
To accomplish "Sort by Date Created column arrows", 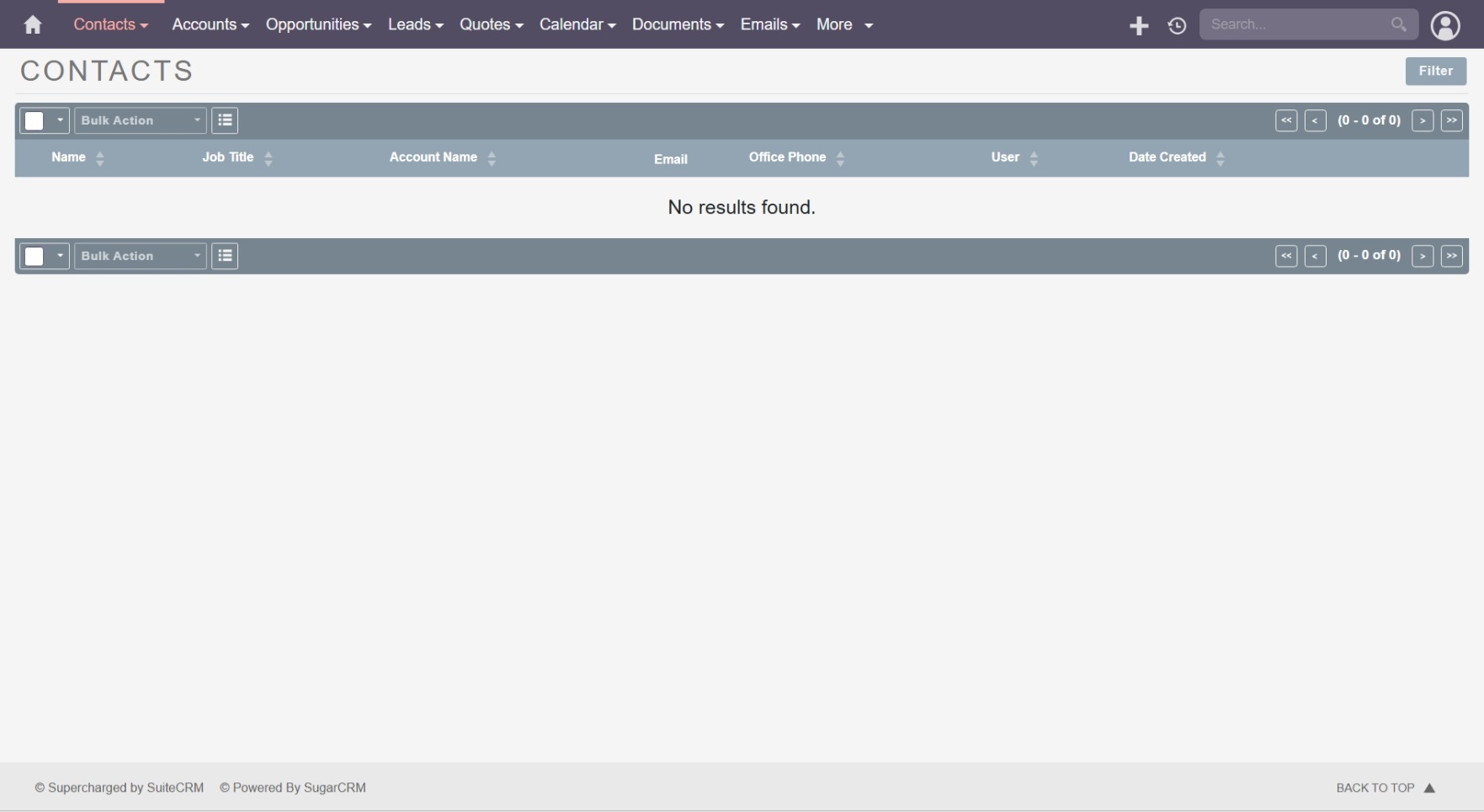I will coord(1221,158).
